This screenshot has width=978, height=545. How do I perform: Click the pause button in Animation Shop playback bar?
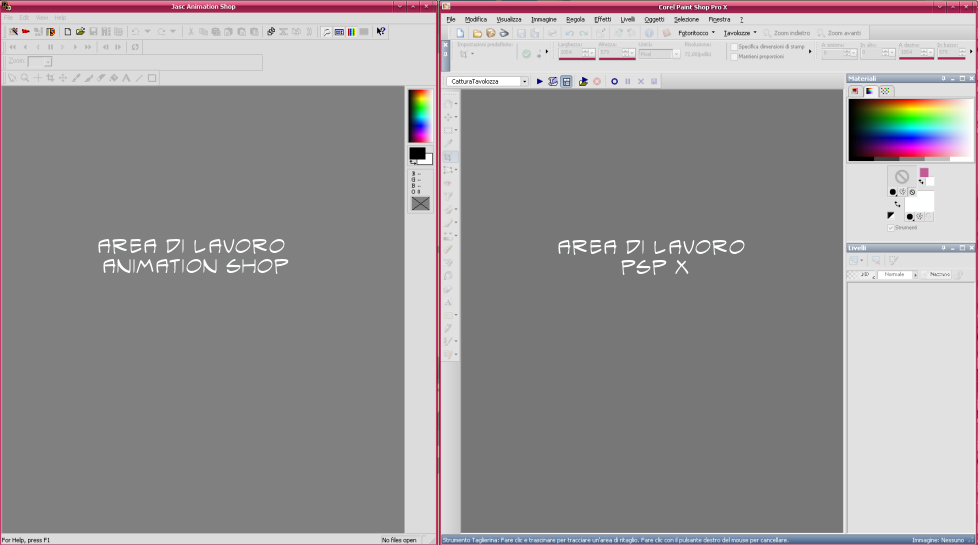click(x=51, y=47)
